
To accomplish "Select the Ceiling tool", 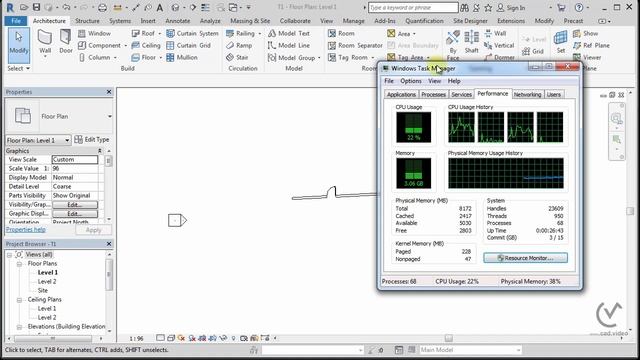I will (146, 45).
